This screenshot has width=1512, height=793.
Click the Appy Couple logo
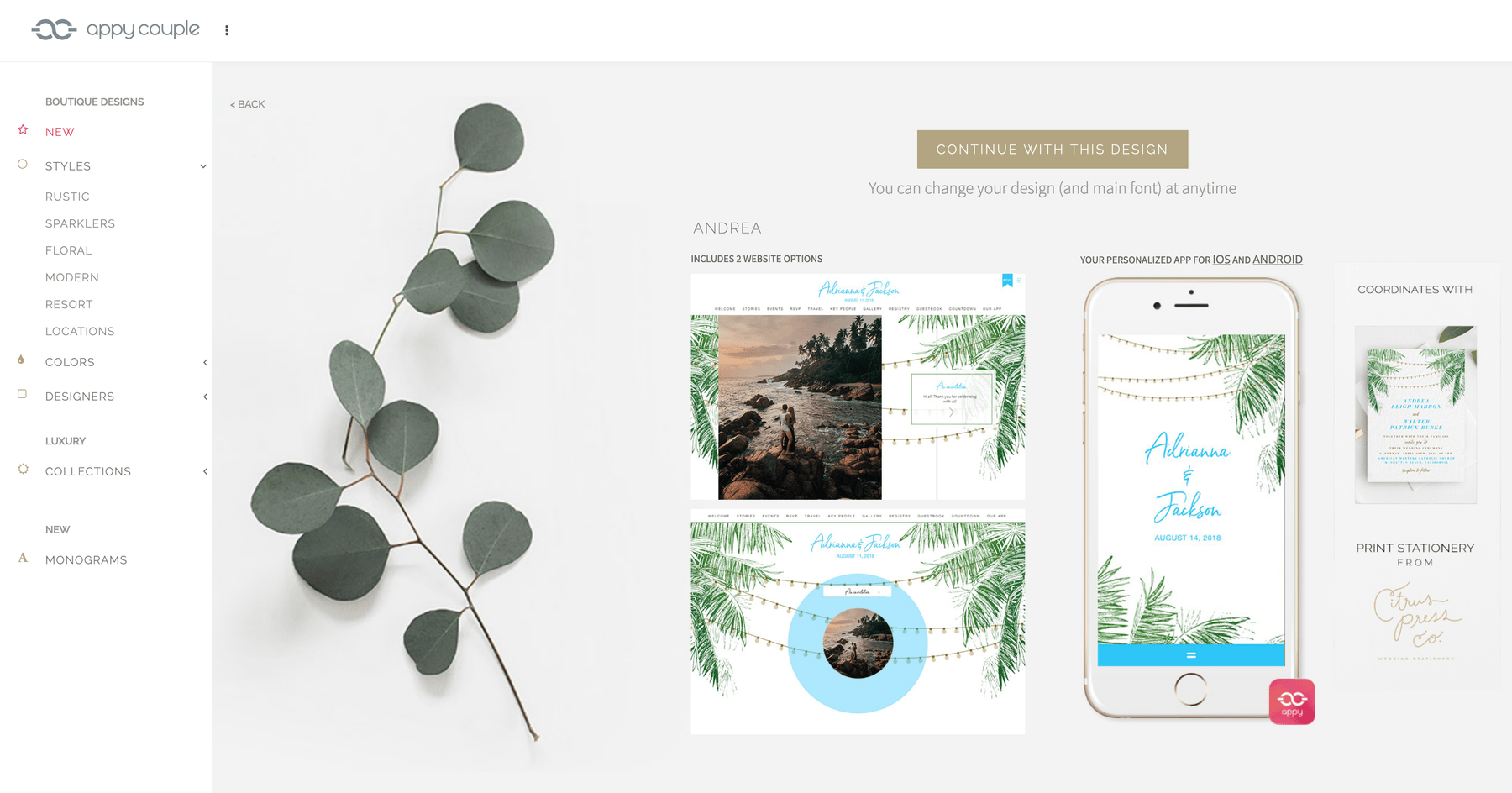point(115,29)
